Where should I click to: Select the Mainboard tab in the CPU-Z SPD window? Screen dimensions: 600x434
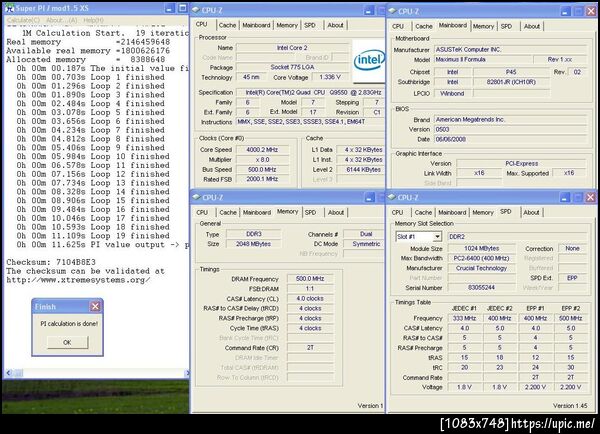click(452, 212)
